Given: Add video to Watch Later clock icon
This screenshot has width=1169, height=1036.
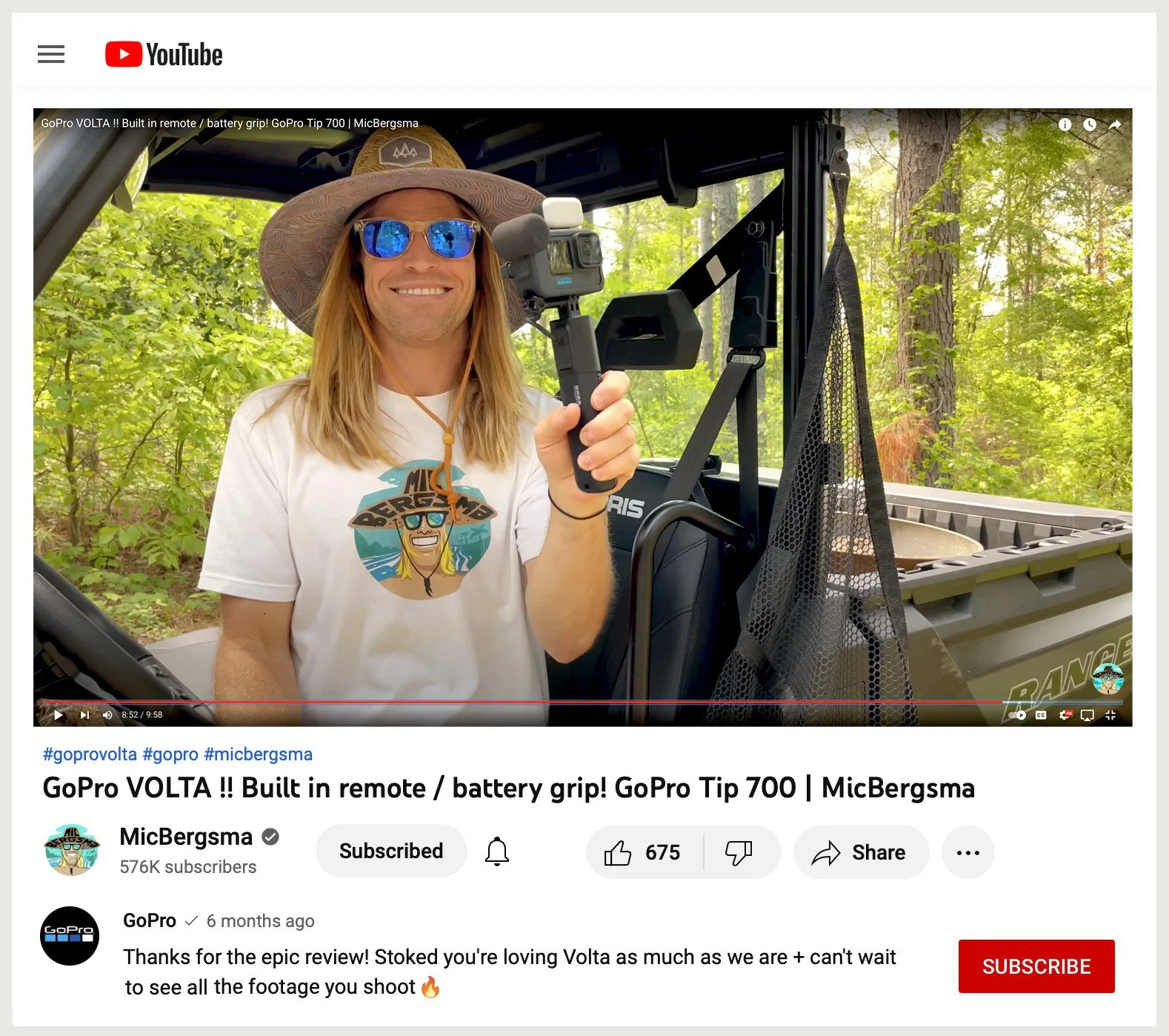Looking at the screenshot, I should pos(1090,124).
